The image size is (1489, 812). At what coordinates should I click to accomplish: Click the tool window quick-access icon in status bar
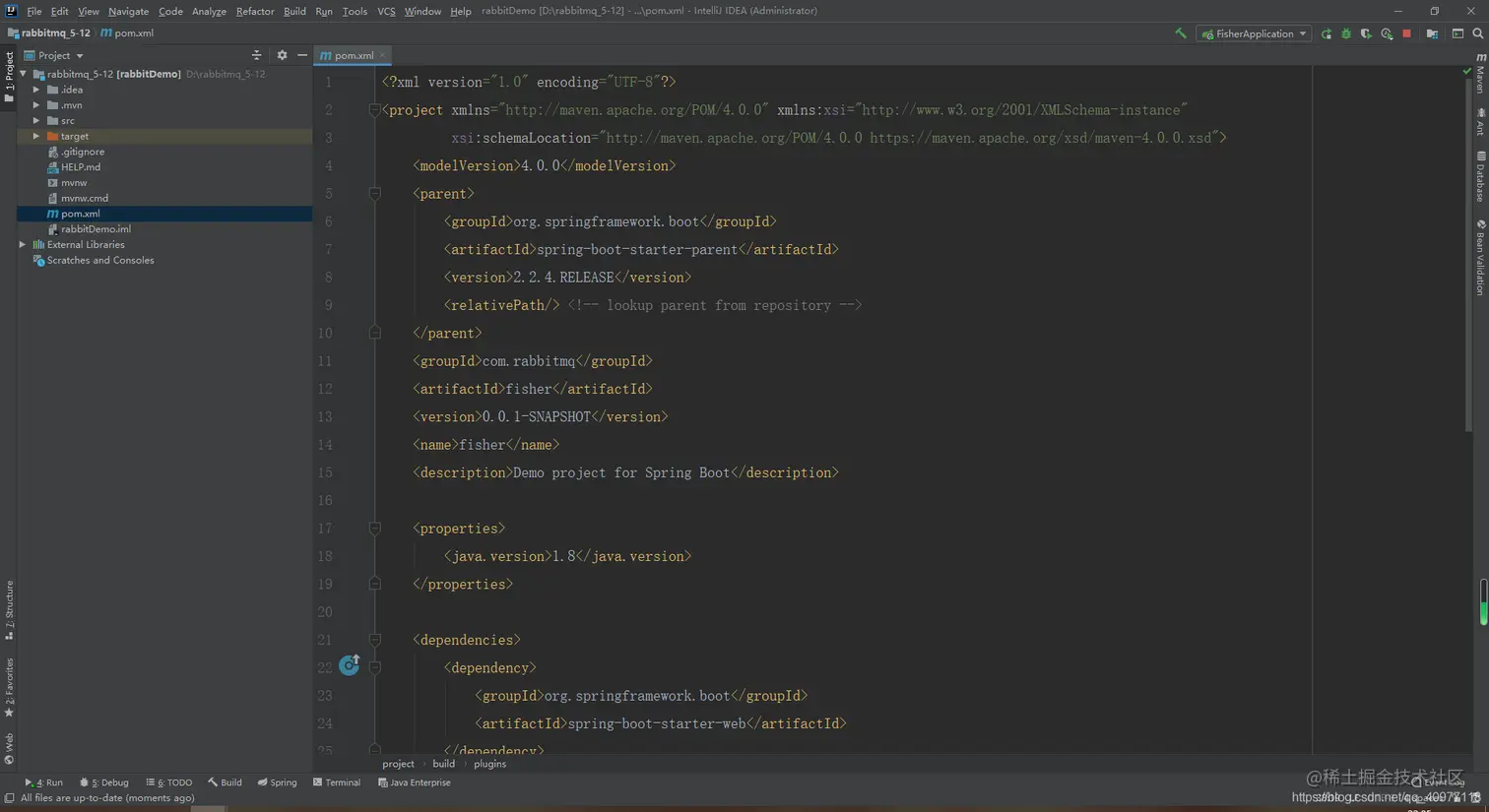(x=9, y=798)
